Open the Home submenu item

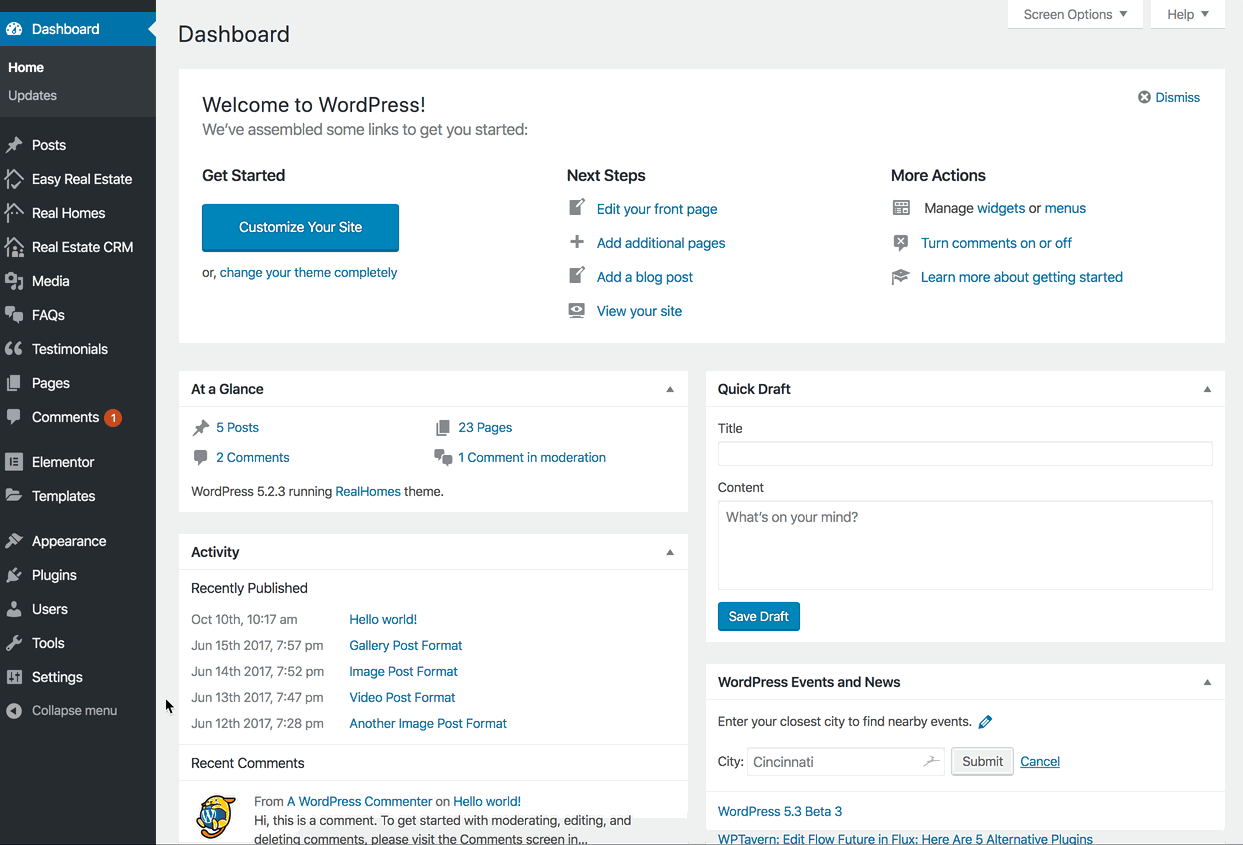click(x=26, y=67)
